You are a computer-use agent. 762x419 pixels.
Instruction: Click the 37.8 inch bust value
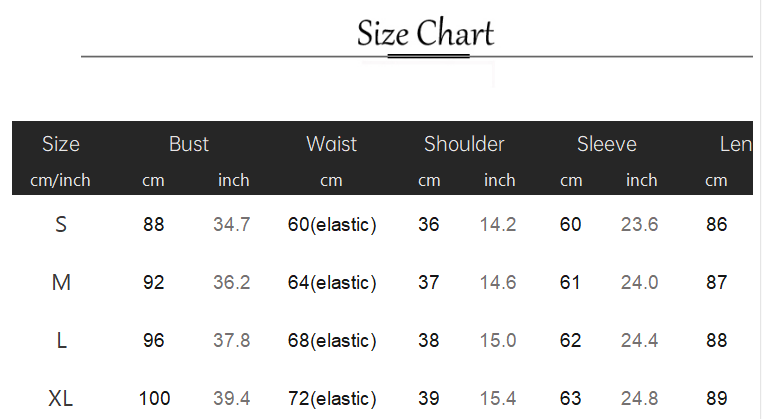point(232,341)
